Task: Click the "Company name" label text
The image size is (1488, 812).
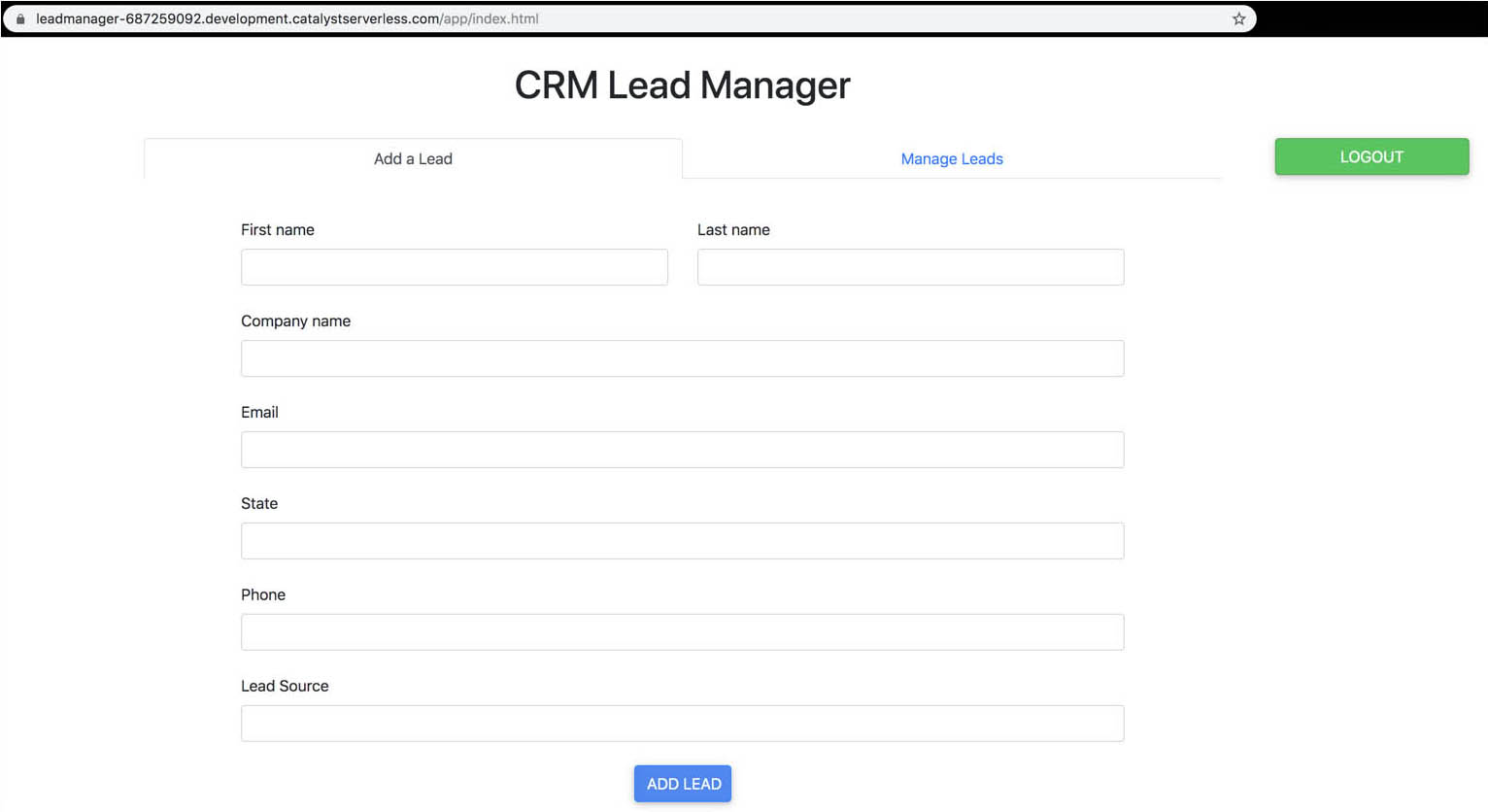Action: coord(295,321)
